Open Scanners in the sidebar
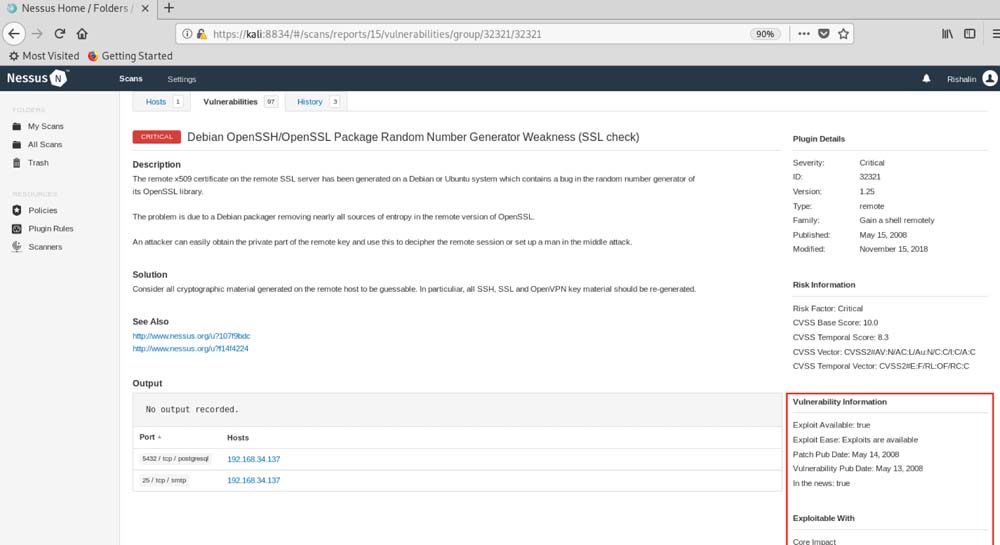The height and width of the screenshot is (545, 1000). 45,247
